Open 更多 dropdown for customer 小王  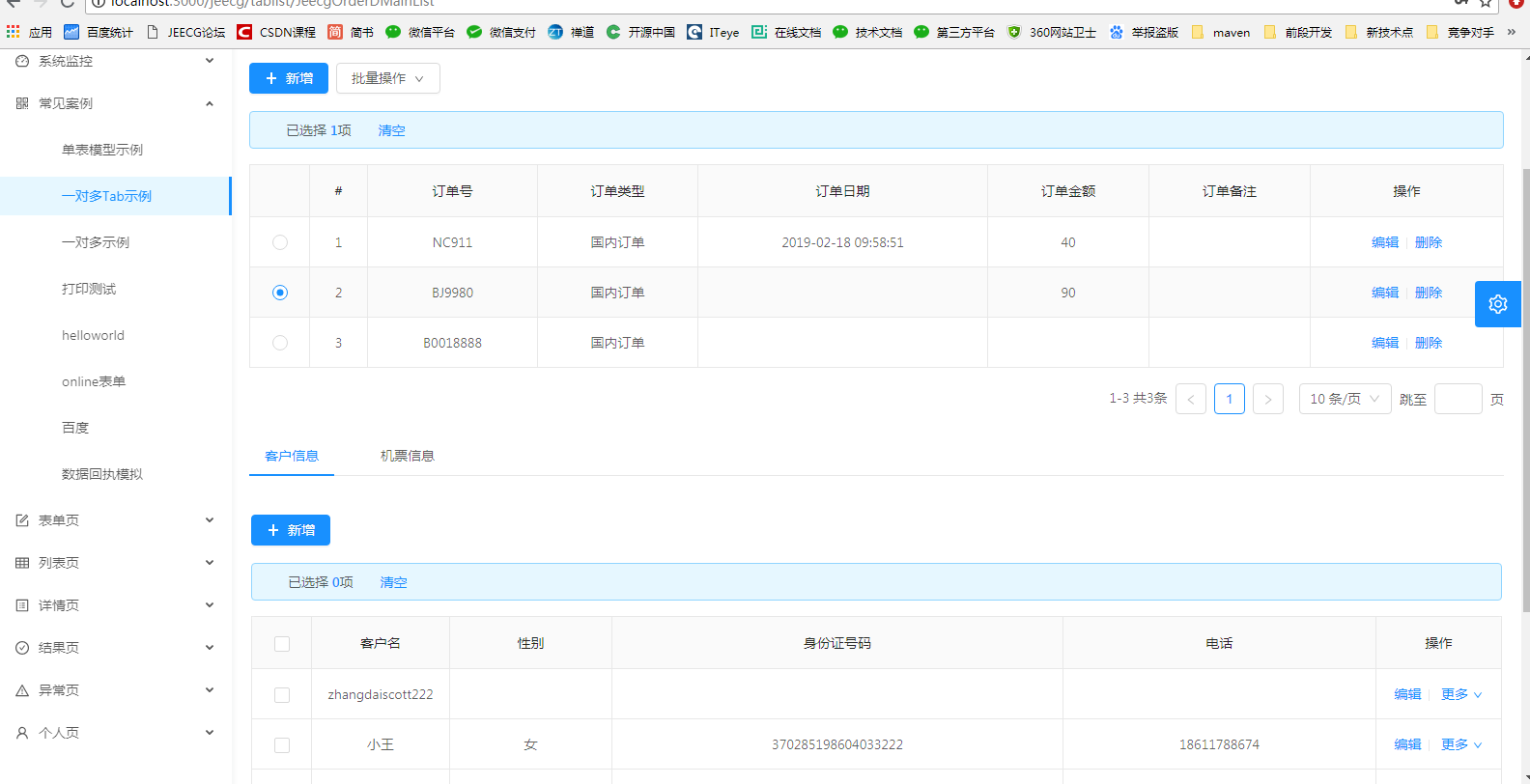click(x=1461, y=744)
